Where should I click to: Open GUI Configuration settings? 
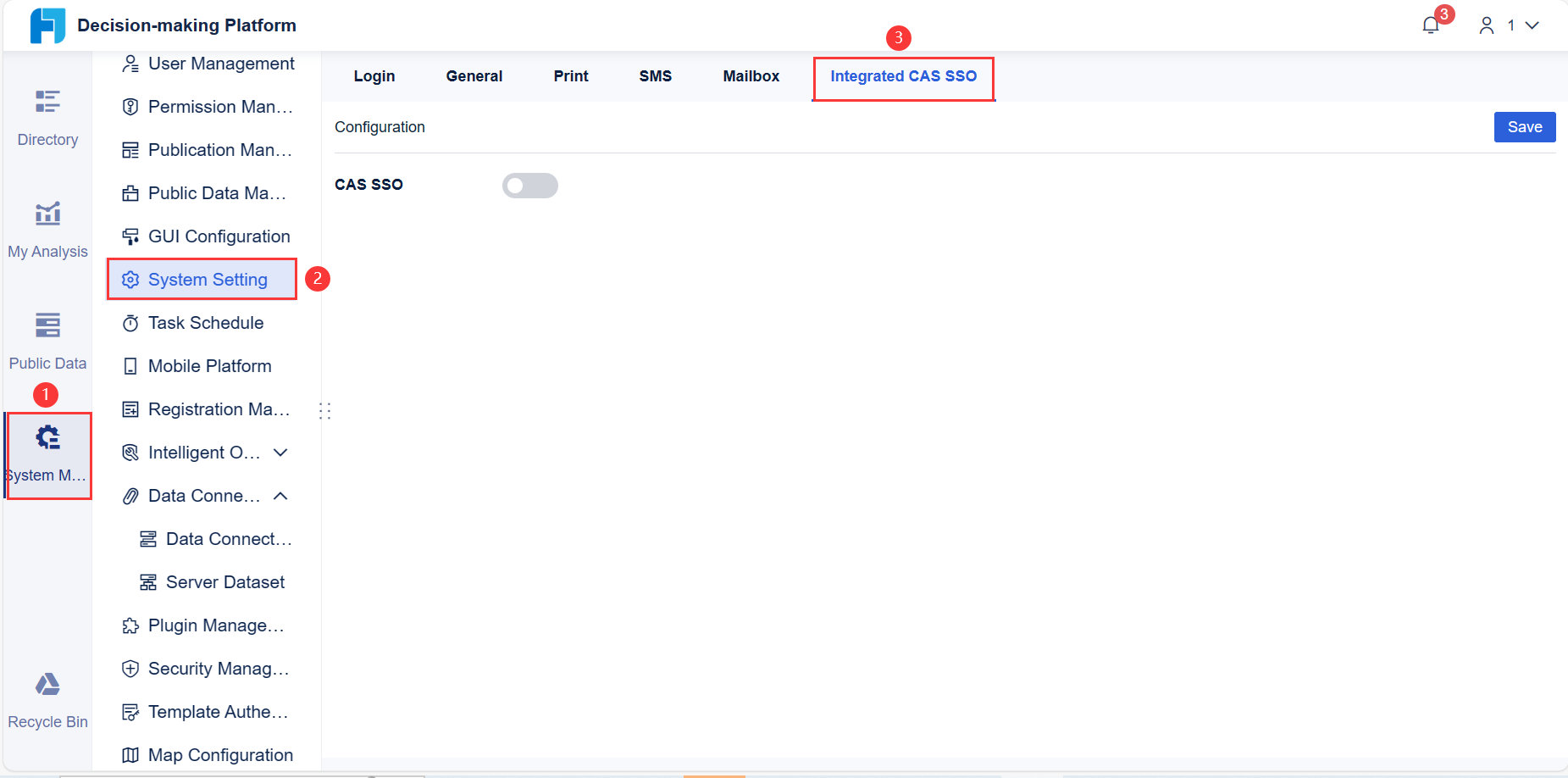pos(218,236)
